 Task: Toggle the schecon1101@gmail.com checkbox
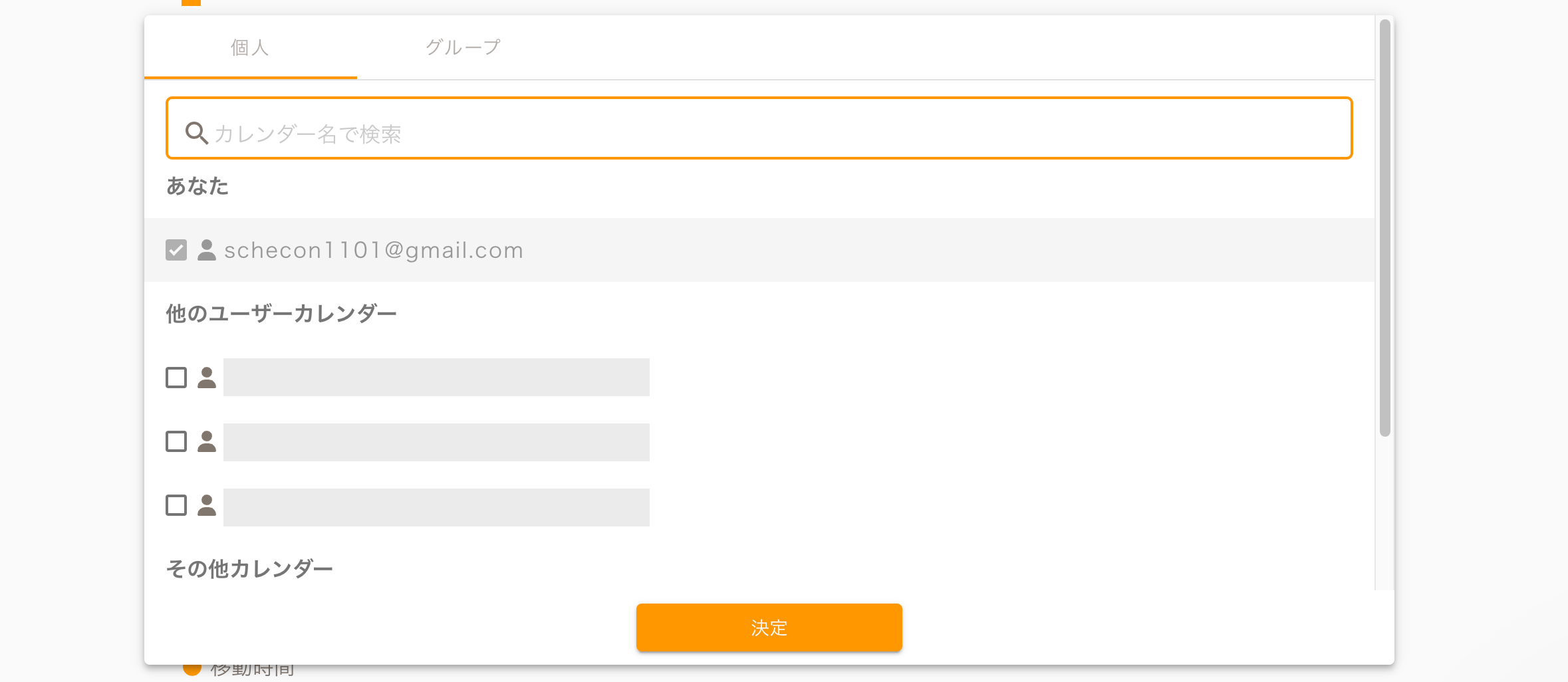176,250
